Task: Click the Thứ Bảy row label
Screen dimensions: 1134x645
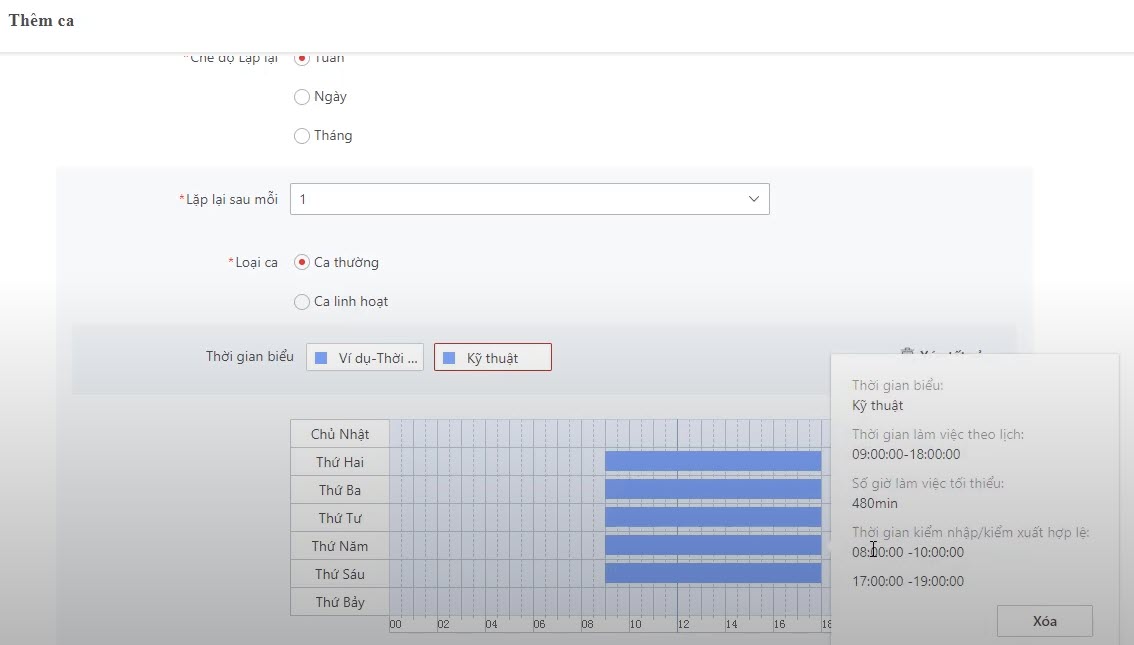Action: click(x=339, y=602)
